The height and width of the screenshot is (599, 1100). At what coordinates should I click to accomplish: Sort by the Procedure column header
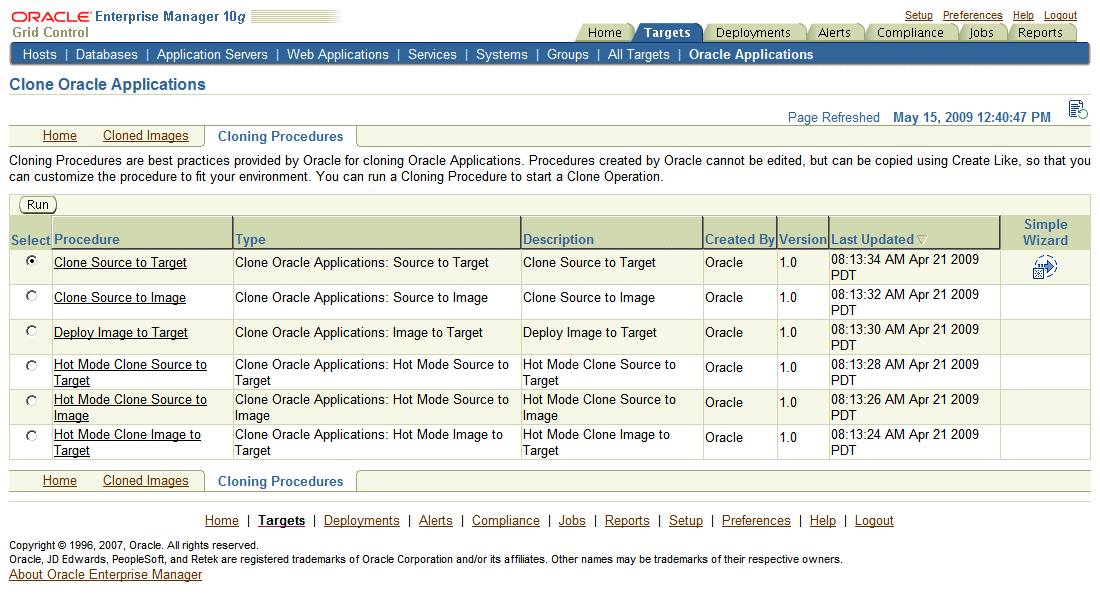tap(86, 239)
